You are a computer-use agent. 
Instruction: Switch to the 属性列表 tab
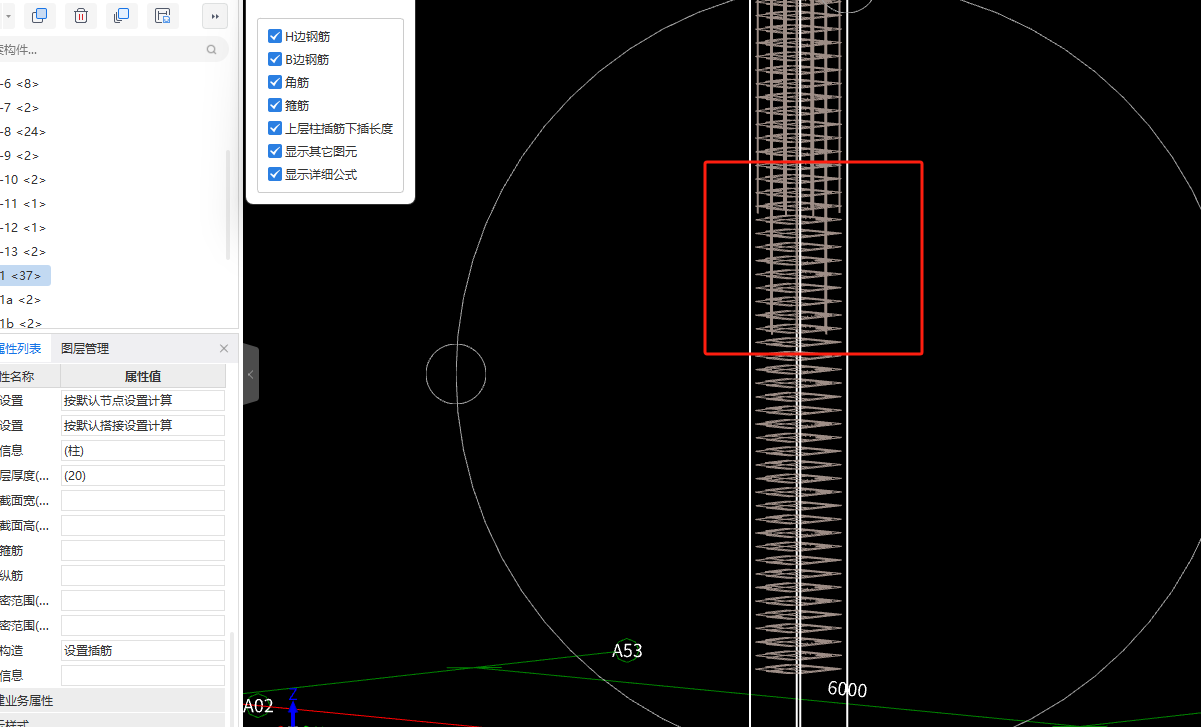24,348
